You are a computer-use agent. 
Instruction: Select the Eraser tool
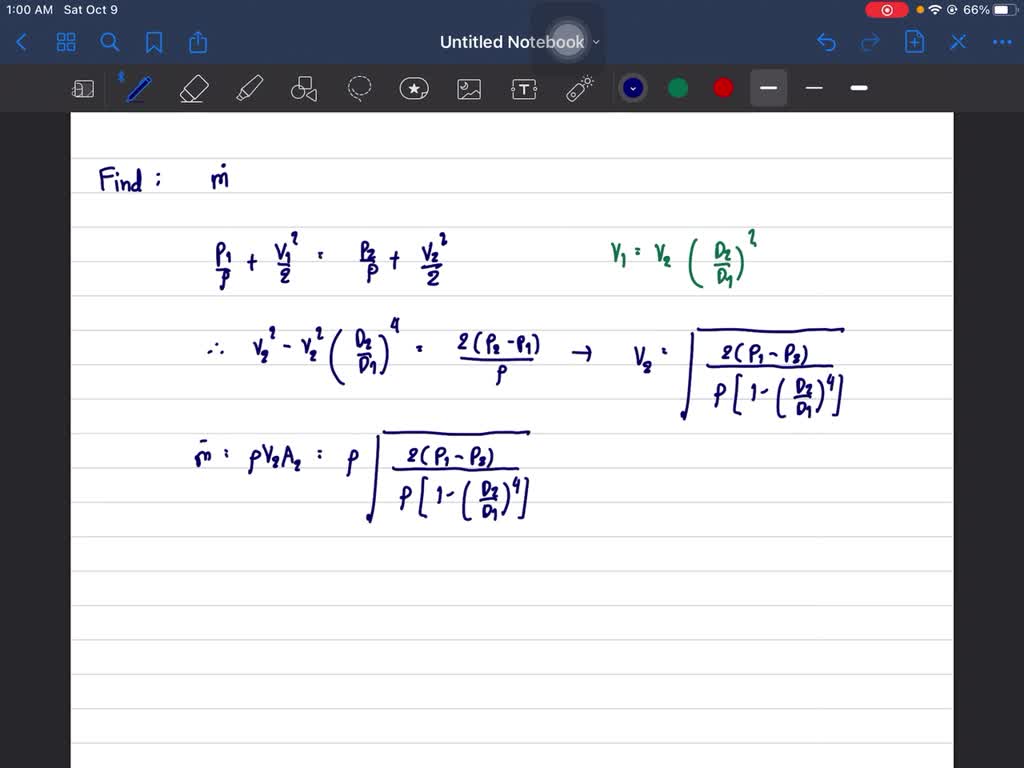192,89
